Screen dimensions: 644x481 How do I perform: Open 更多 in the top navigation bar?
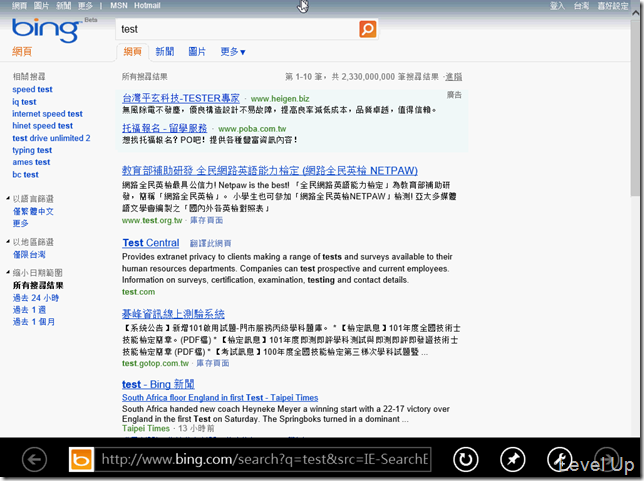pyautogui.click(x=85, y=6)
